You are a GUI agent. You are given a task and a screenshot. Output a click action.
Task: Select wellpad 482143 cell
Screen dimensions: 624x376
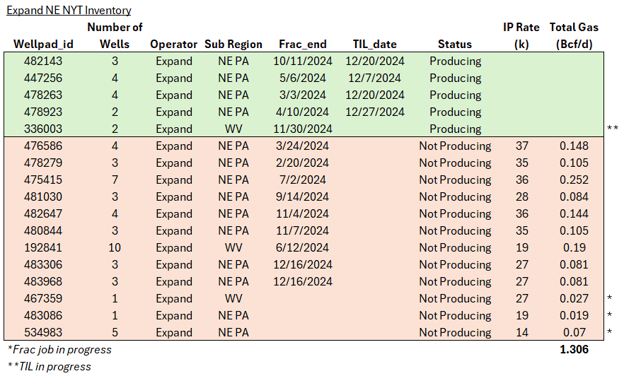click(x=43, y=61)
